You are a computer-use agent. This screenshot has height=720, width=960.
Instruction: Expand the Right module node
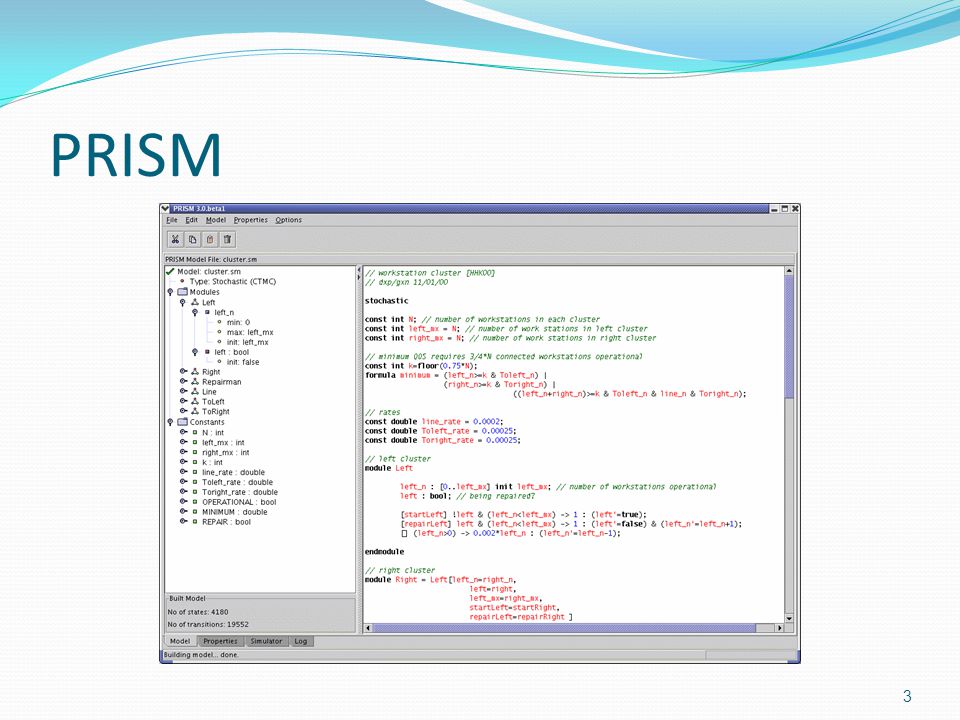pyautogui.click(x=183, y=372)
